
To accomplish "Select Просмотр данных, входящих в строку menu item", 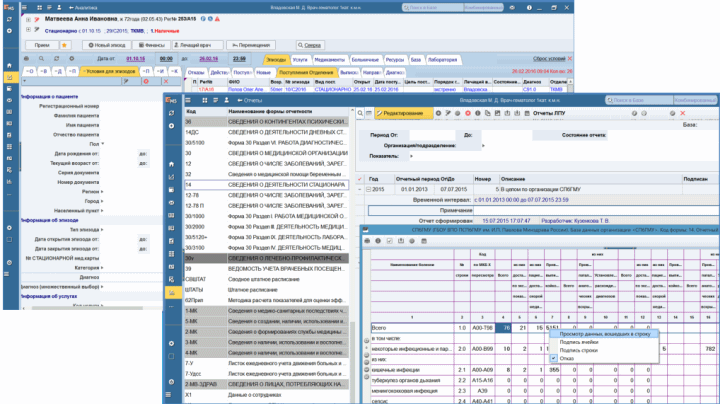I will click(604, 334).
